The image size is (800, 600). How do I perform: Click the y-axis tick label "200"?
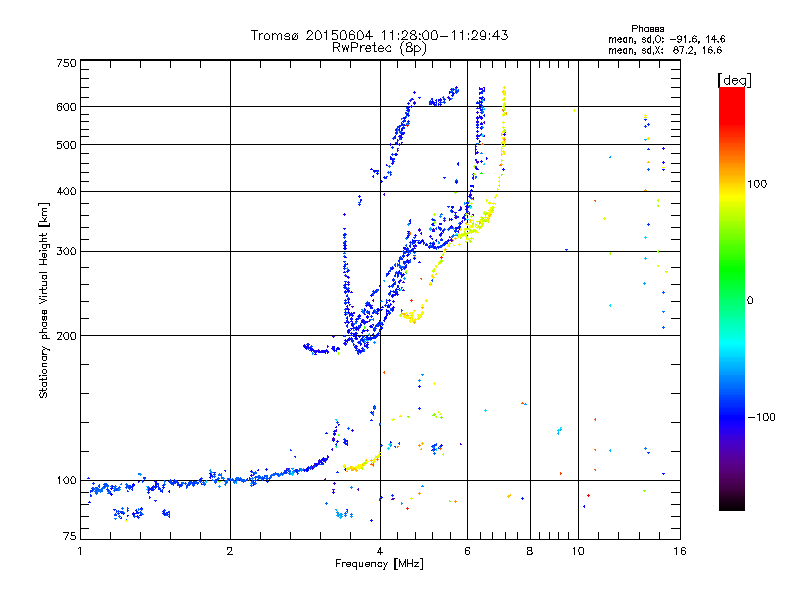pyautogui.click(x=66, y=336)
